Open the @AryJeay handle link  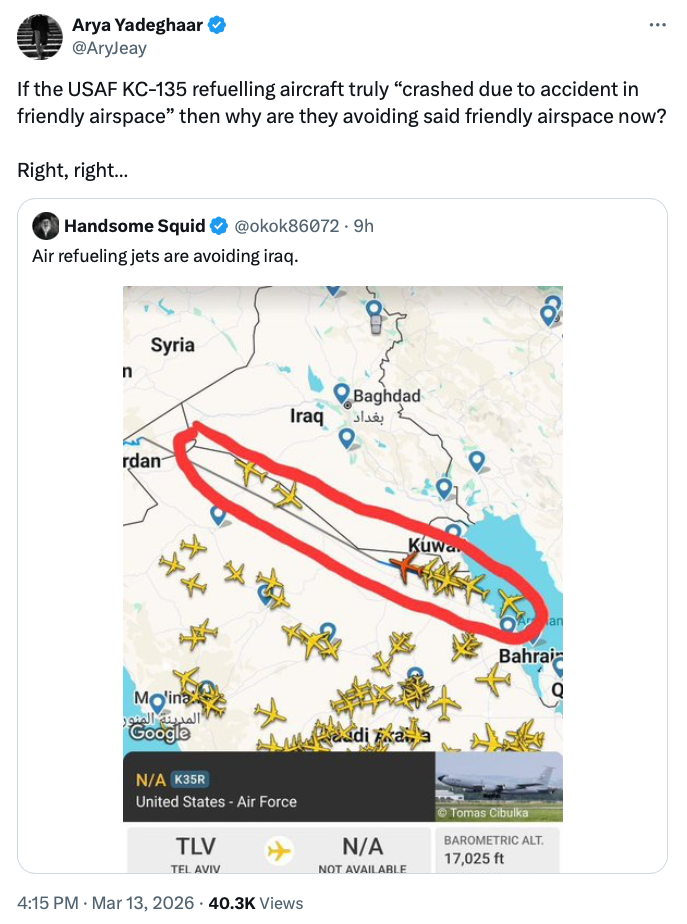[107, 45]
